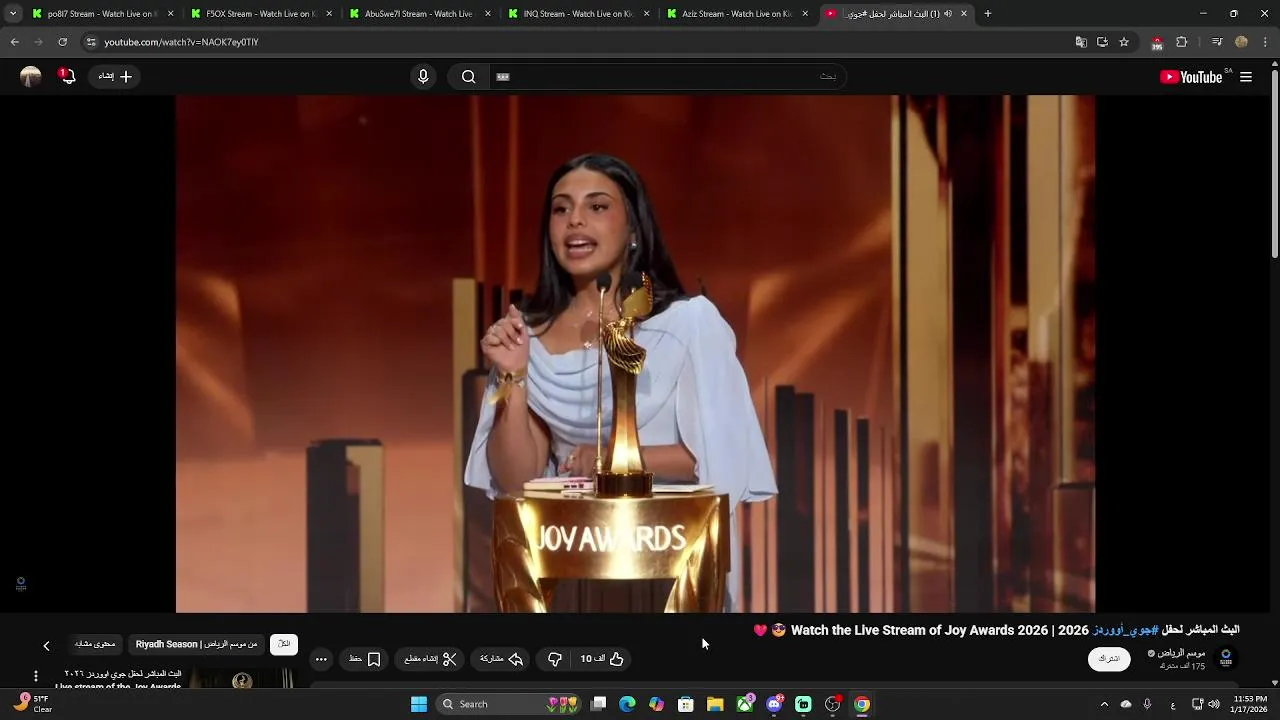The image size is (1280, 720).
Task: Click the #جوي_أووردز hashtag link
Action: pyautogui.click(x=1125, y=630)
